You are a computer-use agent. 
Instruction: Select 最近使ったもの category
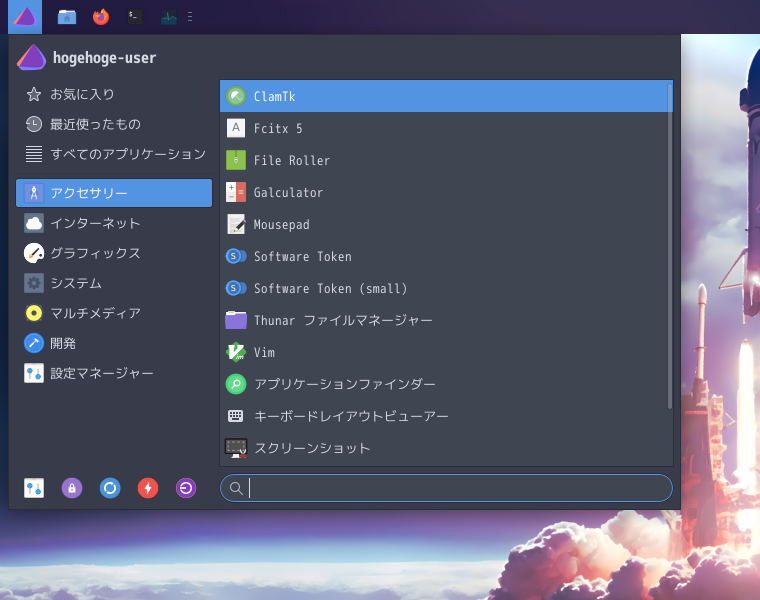click(114, 124)
